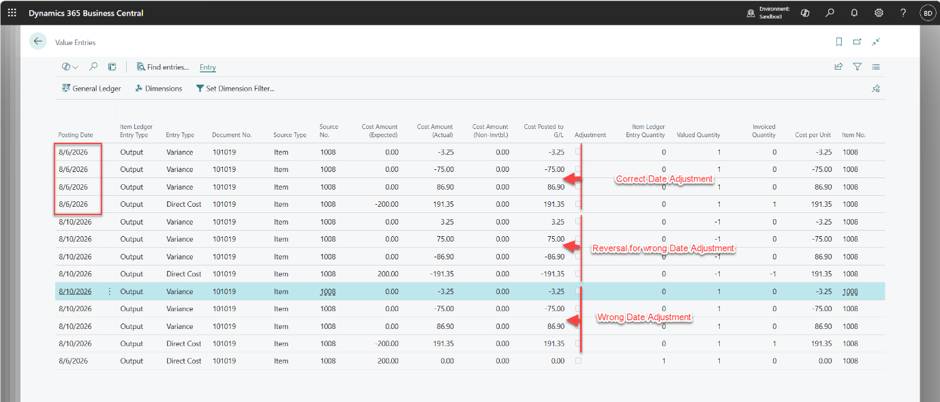The width and height of the screenshot is (940, 402).
Task: Open the Adjustment column header menu
Action: coord(590,135)
